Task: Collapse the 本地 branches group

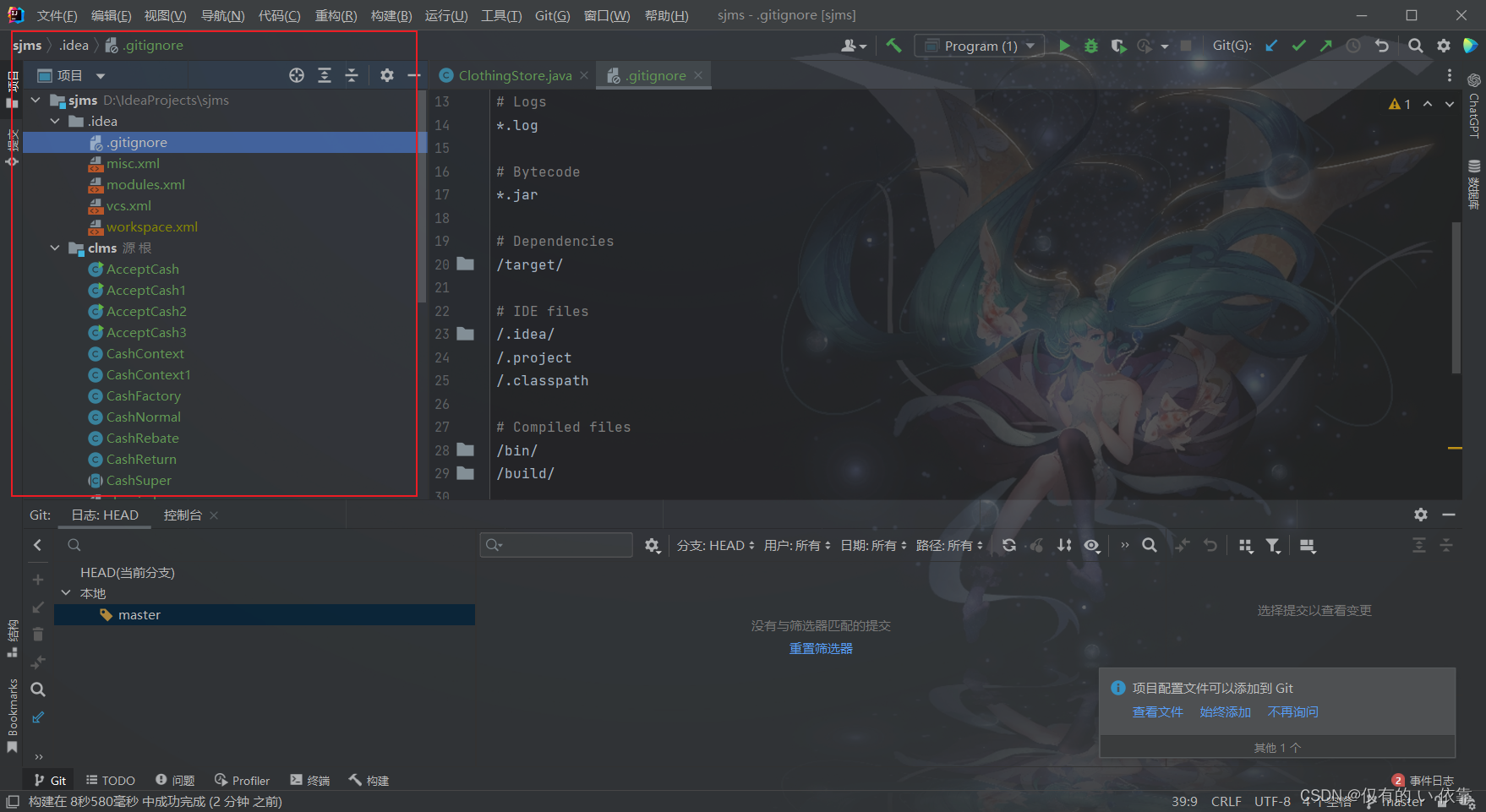Action: pyautogui.click(x=66, y=593)
